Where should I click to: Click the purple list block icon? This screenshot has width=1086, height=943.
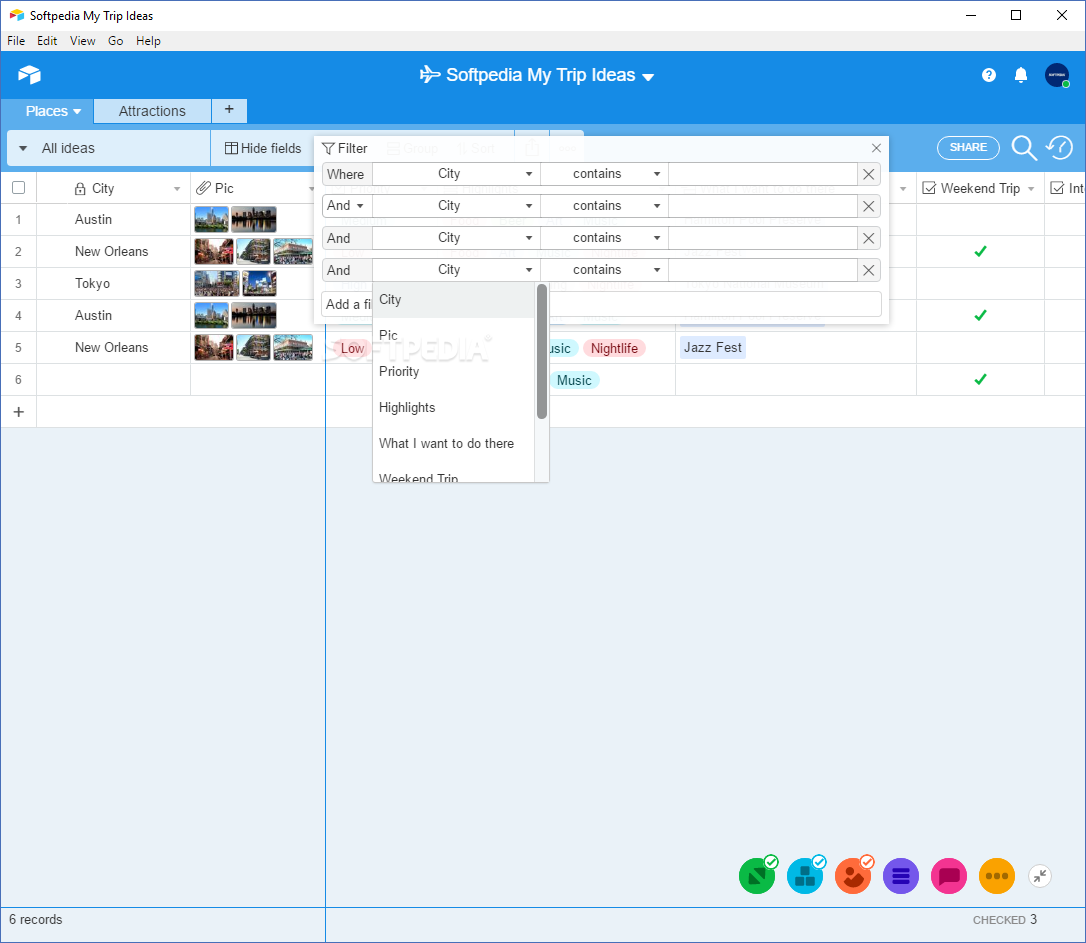pos(901,876)
